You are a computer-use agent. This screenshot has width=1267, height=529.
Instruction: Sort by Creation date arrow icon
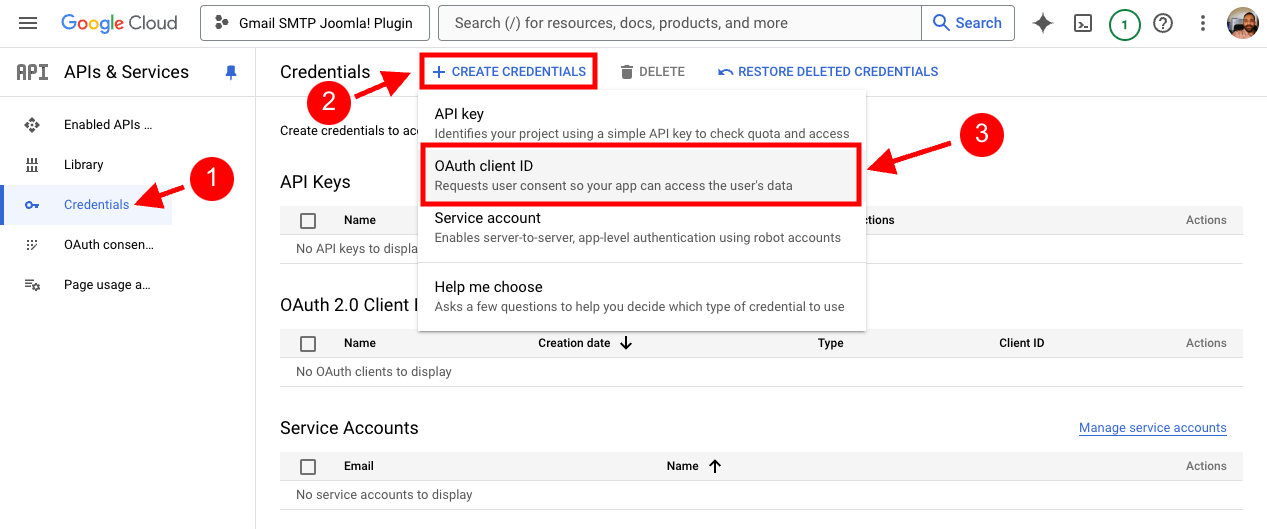(626, 343)
